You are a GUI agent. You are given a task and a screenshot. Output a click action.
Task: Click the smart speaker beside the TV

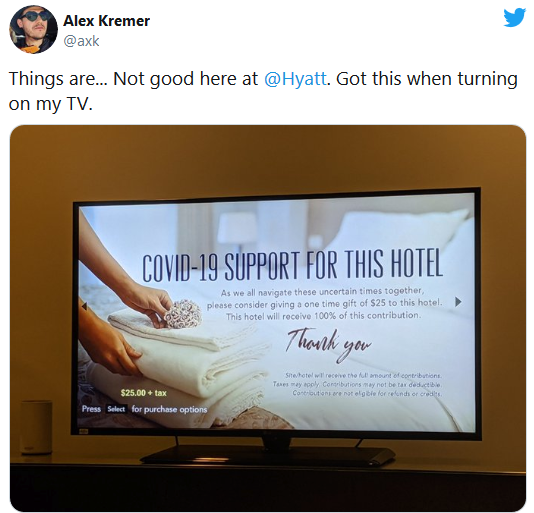[36, 427]
